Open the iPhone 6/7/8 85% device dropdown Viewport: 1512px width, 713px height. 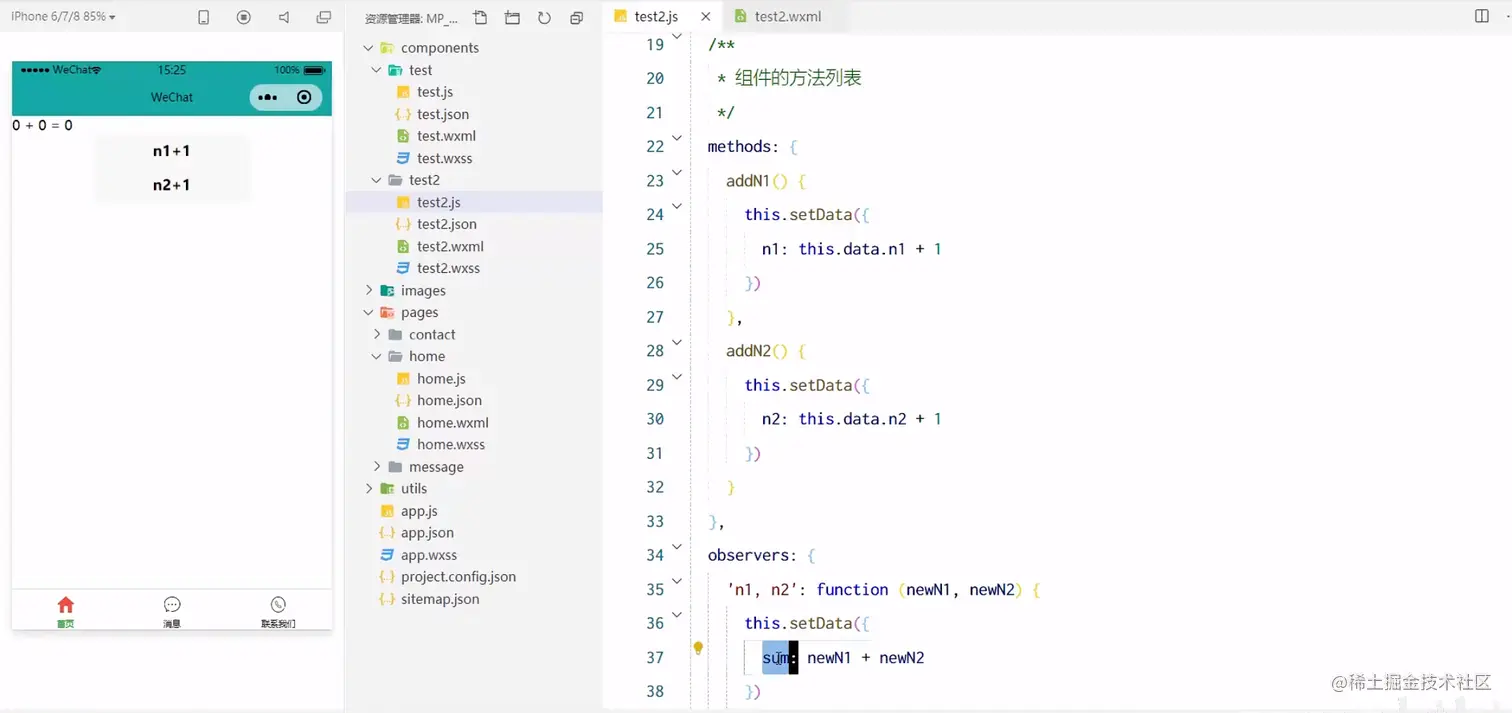pos(63,17)
